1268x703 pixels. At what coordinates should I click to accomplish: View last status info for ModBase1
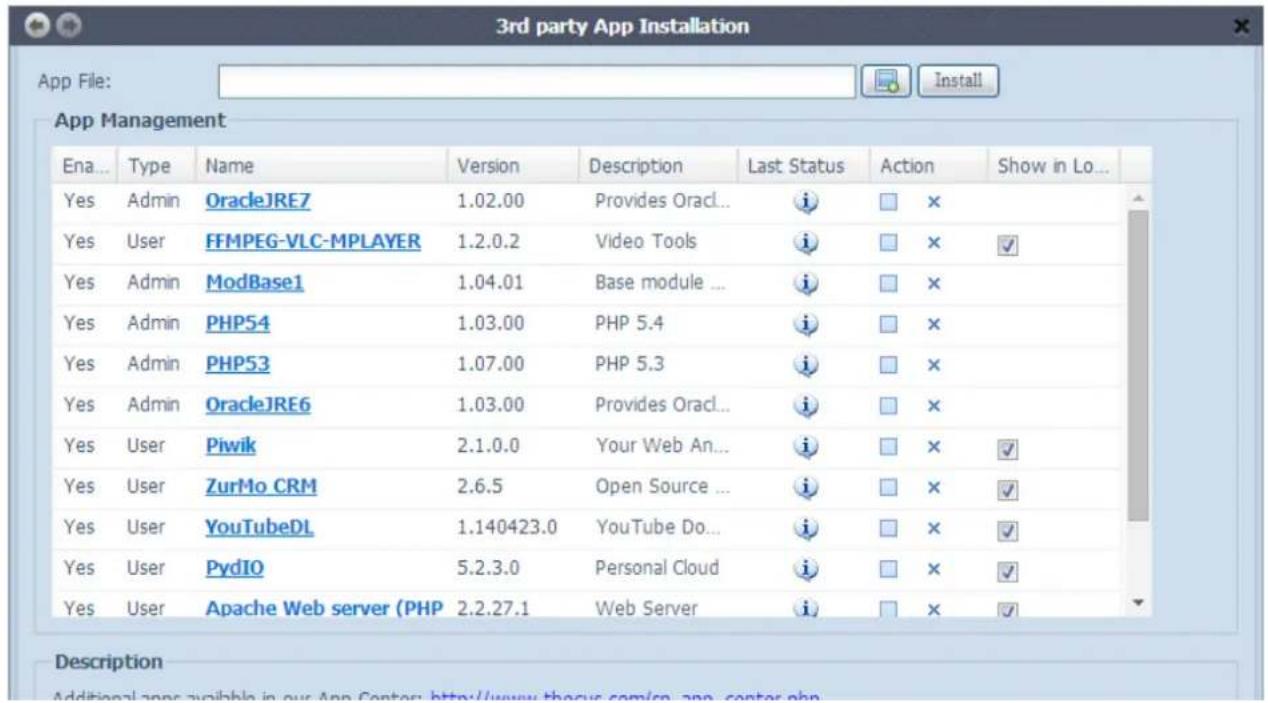pyautogui.click(x=807, y=283)
